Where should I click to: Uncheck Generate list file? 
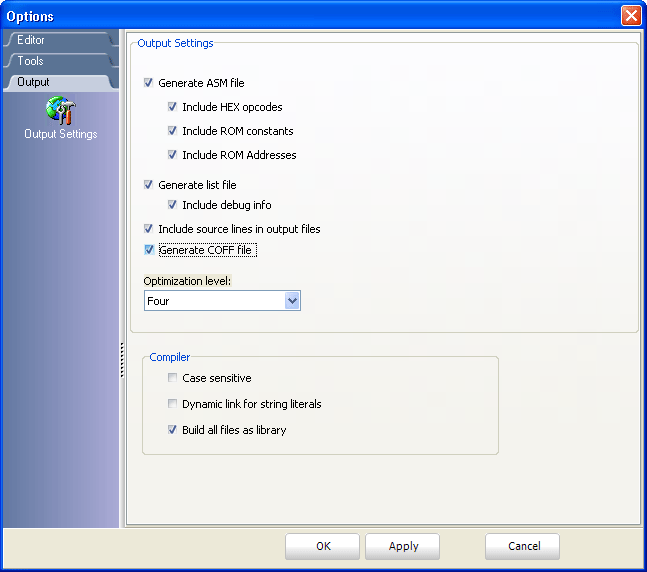[x=149, y=185]
